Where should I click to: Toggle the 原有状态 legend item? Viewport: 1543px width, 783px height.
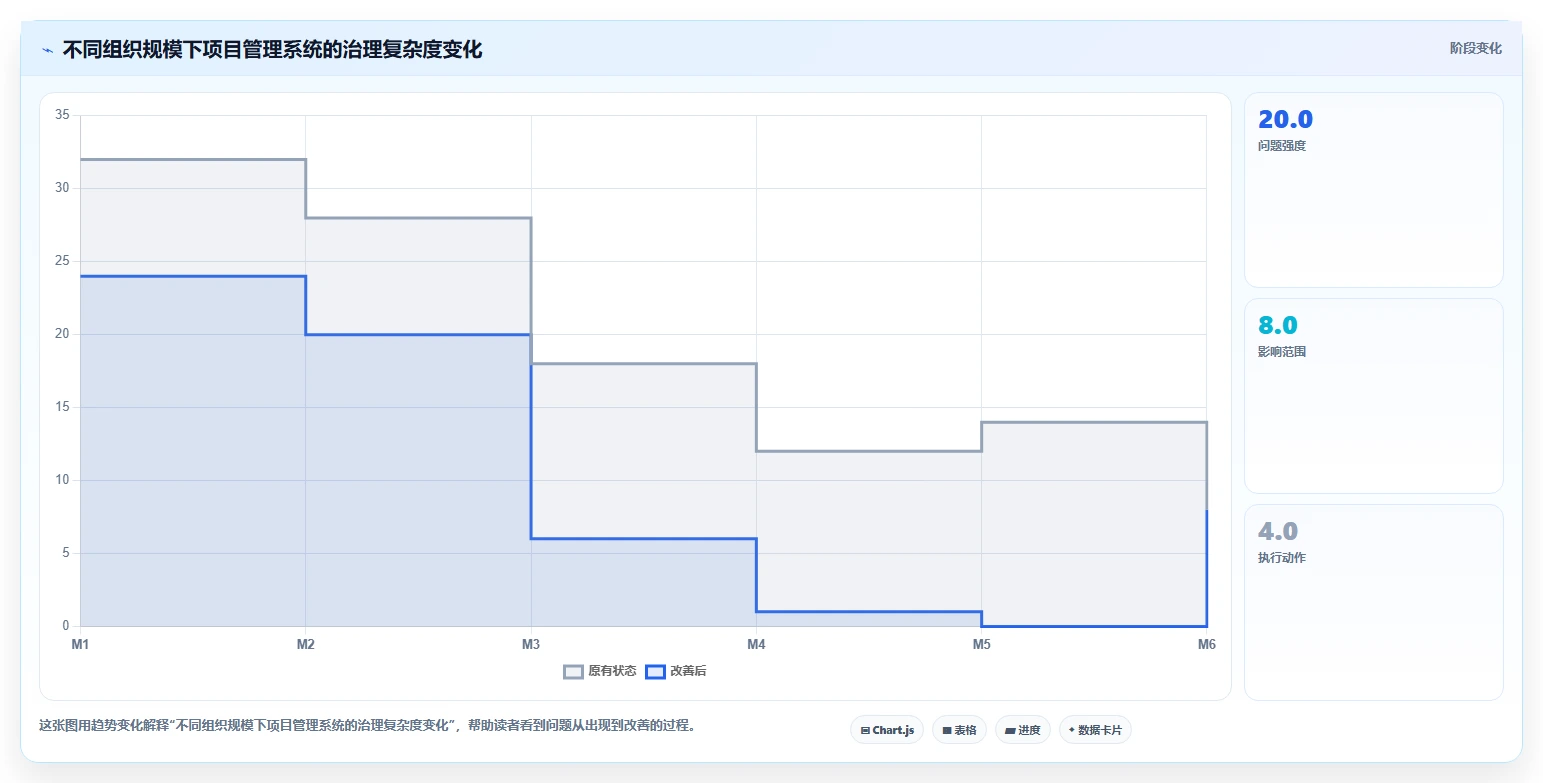click(x=600, y=671)
